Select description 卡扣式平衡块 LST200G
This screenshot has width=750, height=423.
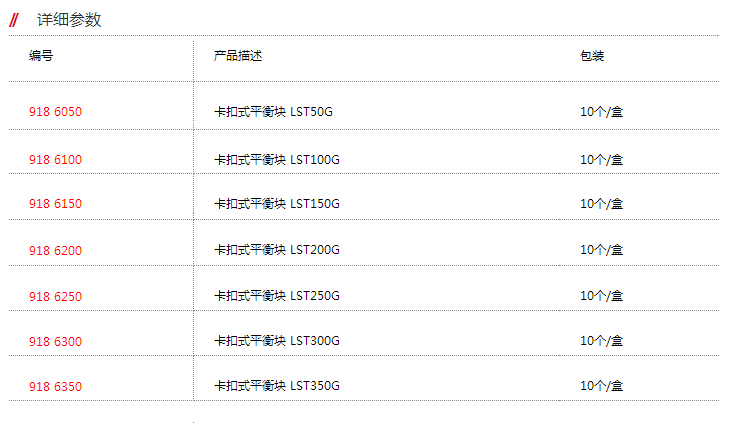pyautogui.click(x=277, y=250)
